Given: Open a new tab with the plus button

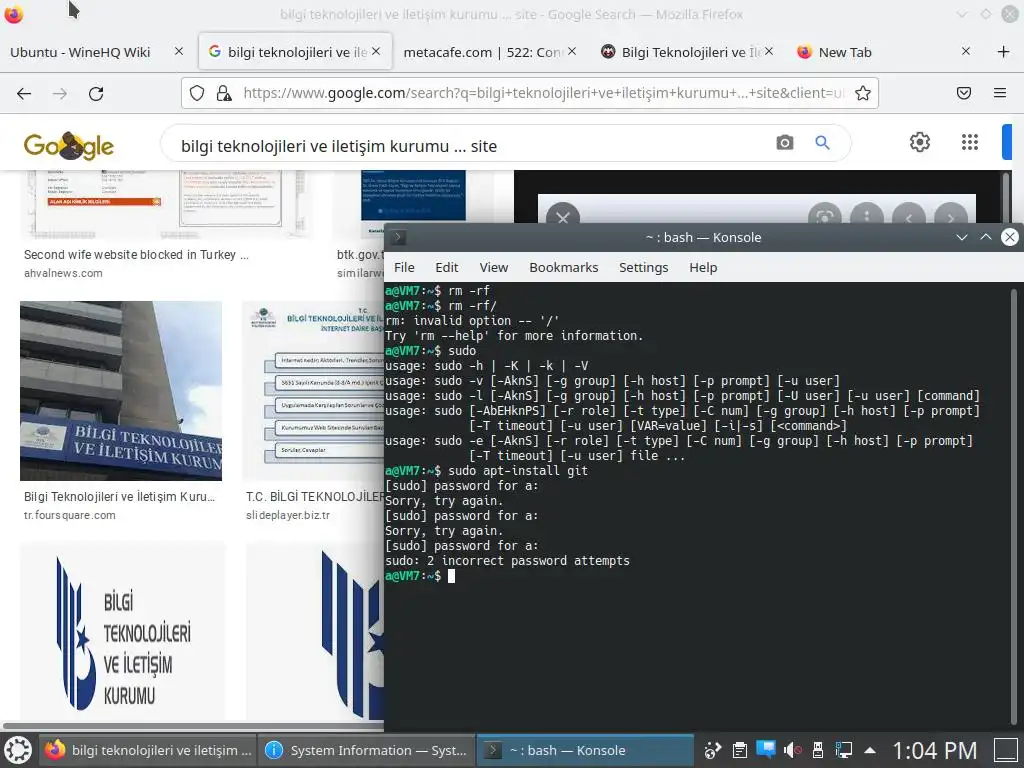Looking at the screenshot, I should point(1004,52).
